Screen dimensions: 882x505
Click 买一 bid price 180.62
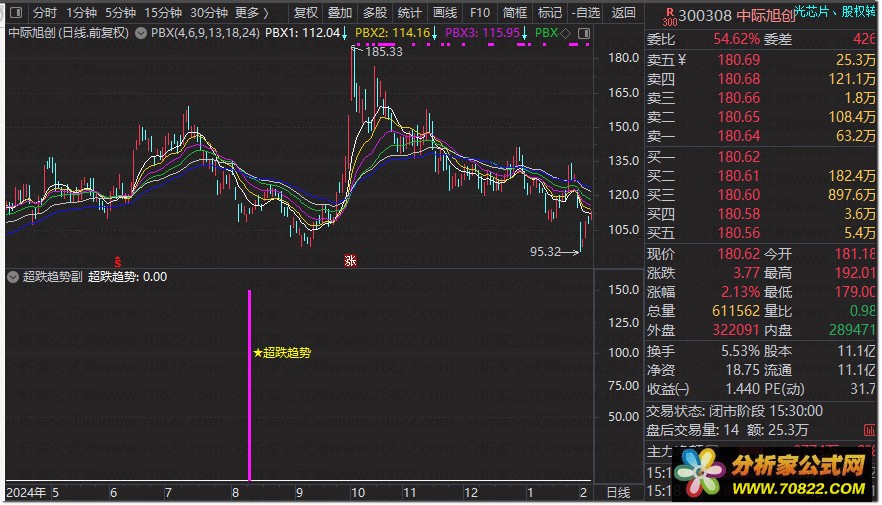(739, 156)
